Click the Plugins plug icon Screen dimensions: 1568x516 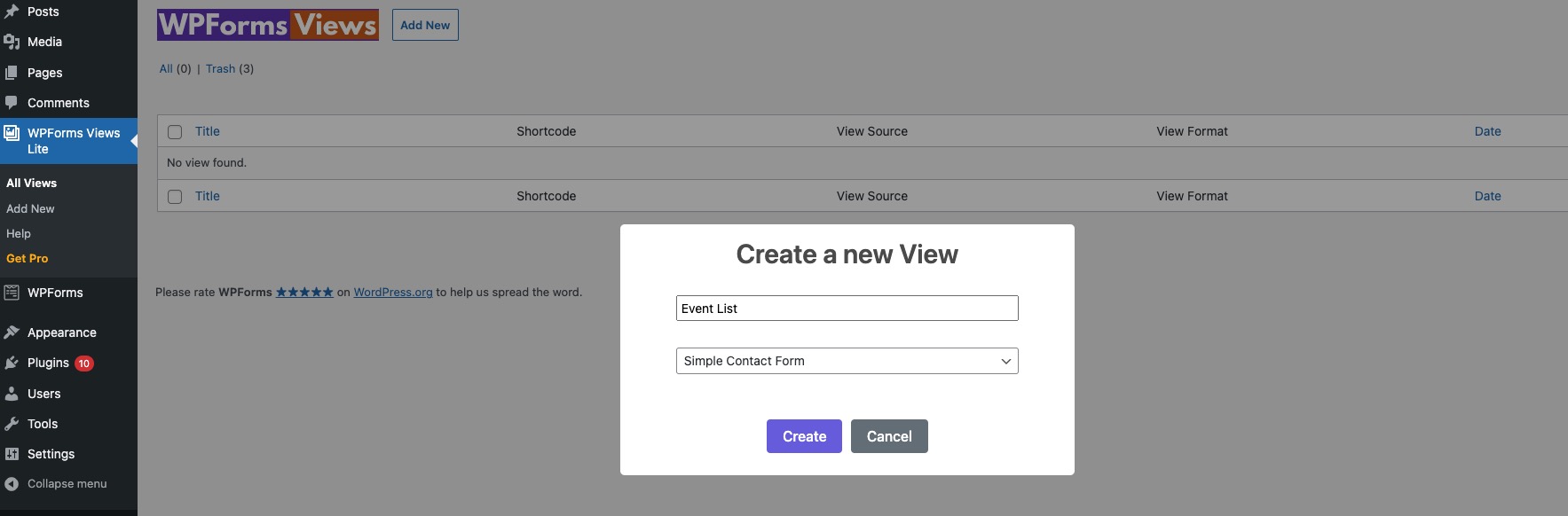point(12,363)
